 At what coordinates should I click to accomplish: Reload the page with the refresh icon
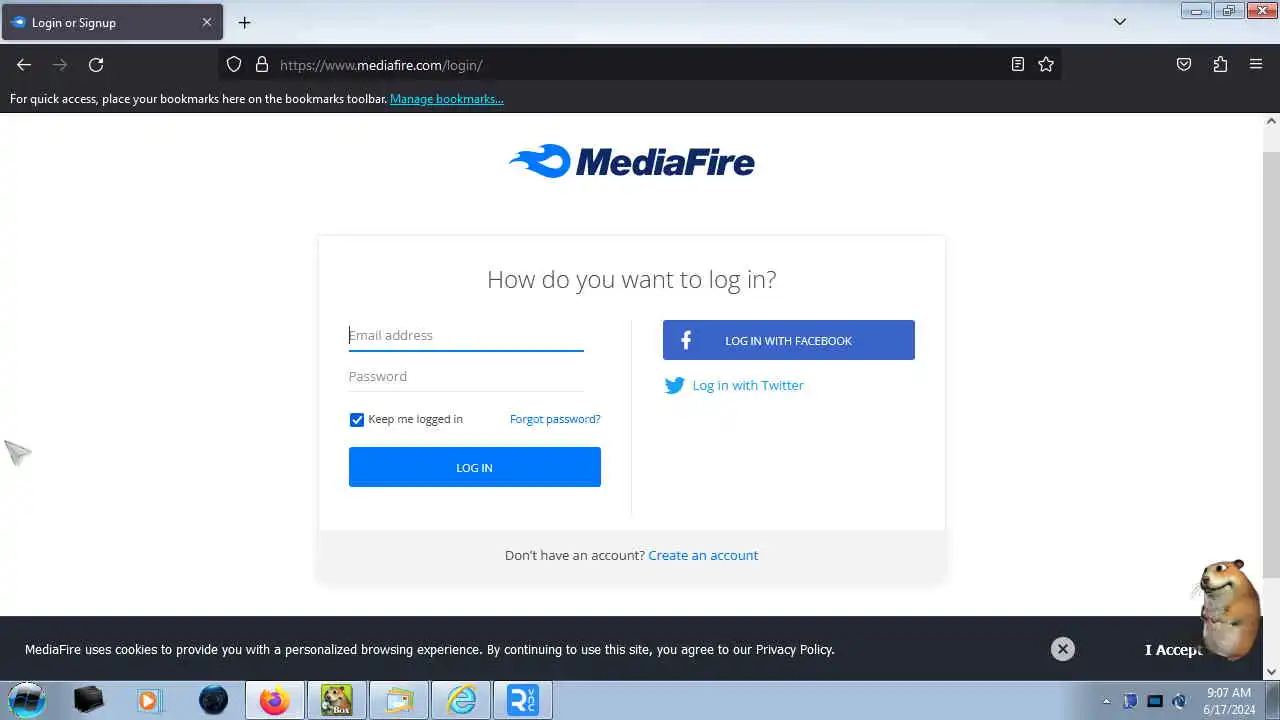click(x=96, y=65)
